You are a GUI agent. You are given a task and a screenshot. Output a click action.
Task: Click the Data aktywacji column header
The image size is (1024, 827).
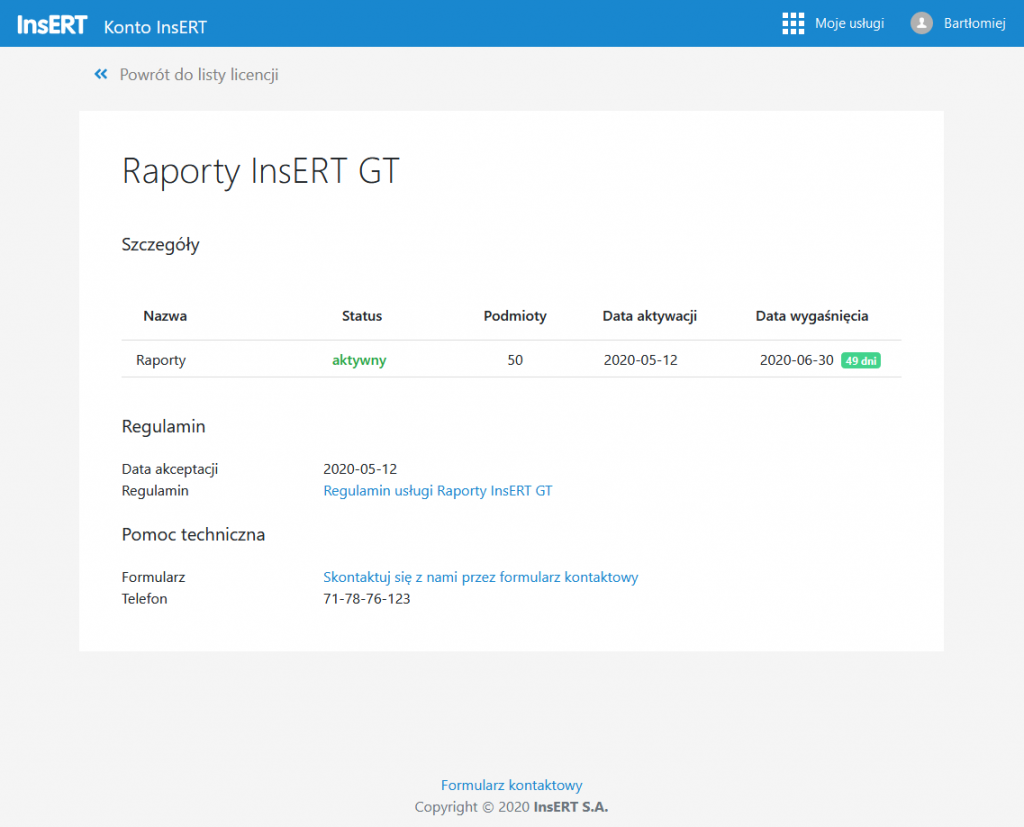pyautogui.click(x=650, y=316)
